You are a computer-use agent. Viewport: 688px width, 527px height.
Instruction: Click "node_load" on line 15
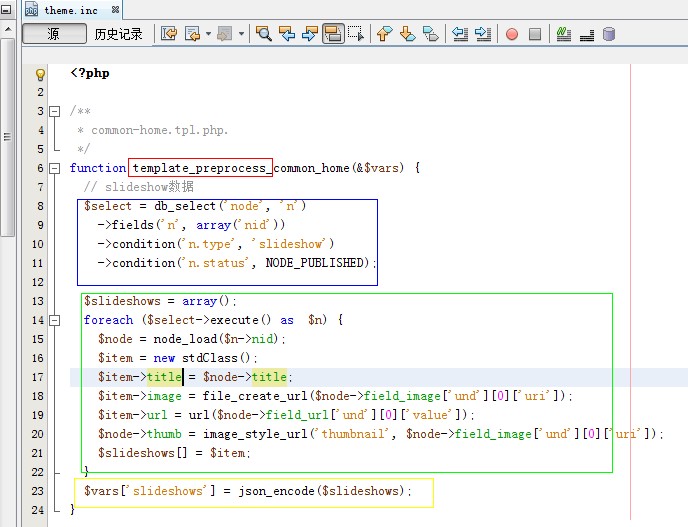click(x=185, y=339)
